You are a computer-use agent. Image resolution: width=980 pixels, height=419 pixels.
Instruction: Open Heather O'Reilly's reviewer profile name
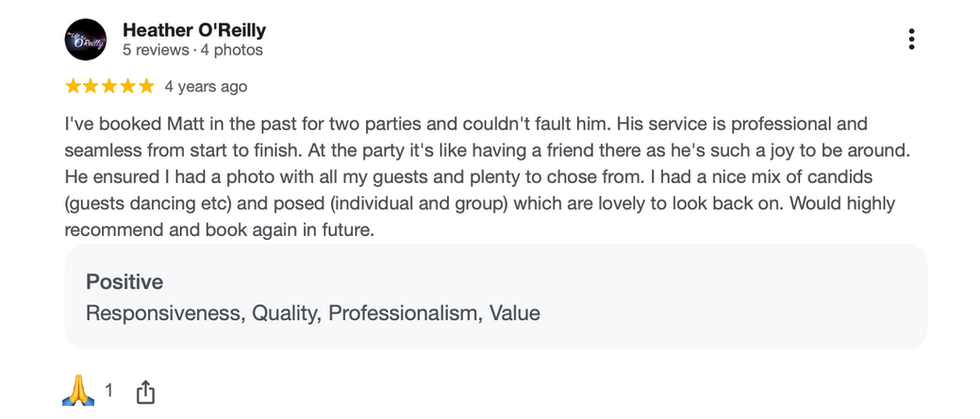pyautogui.click(x=194, y=30)
